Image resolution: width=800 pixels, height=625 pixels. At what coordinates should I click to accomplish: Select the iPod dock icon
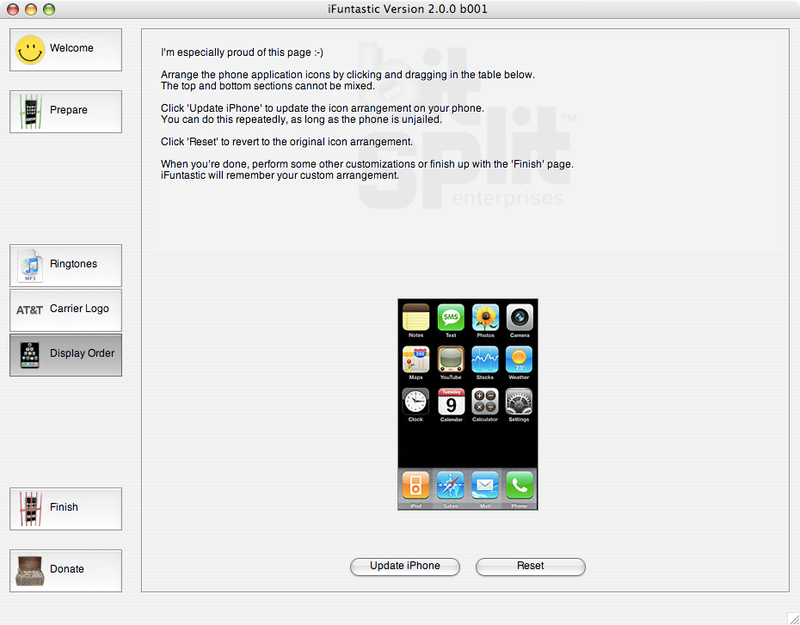click(x=416, y=485)
